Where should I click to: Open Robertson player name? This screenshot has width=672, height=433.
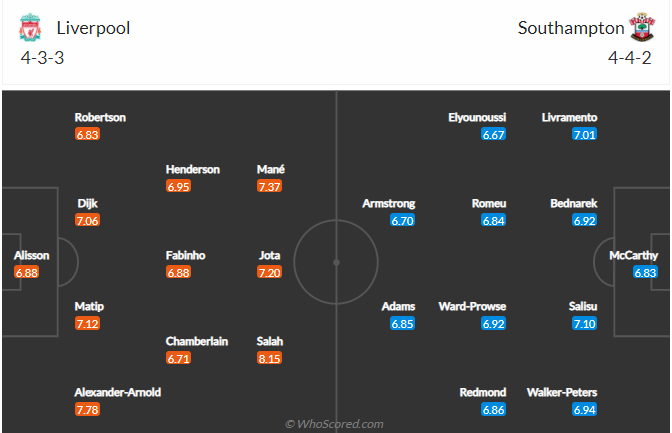pos(100,117)
